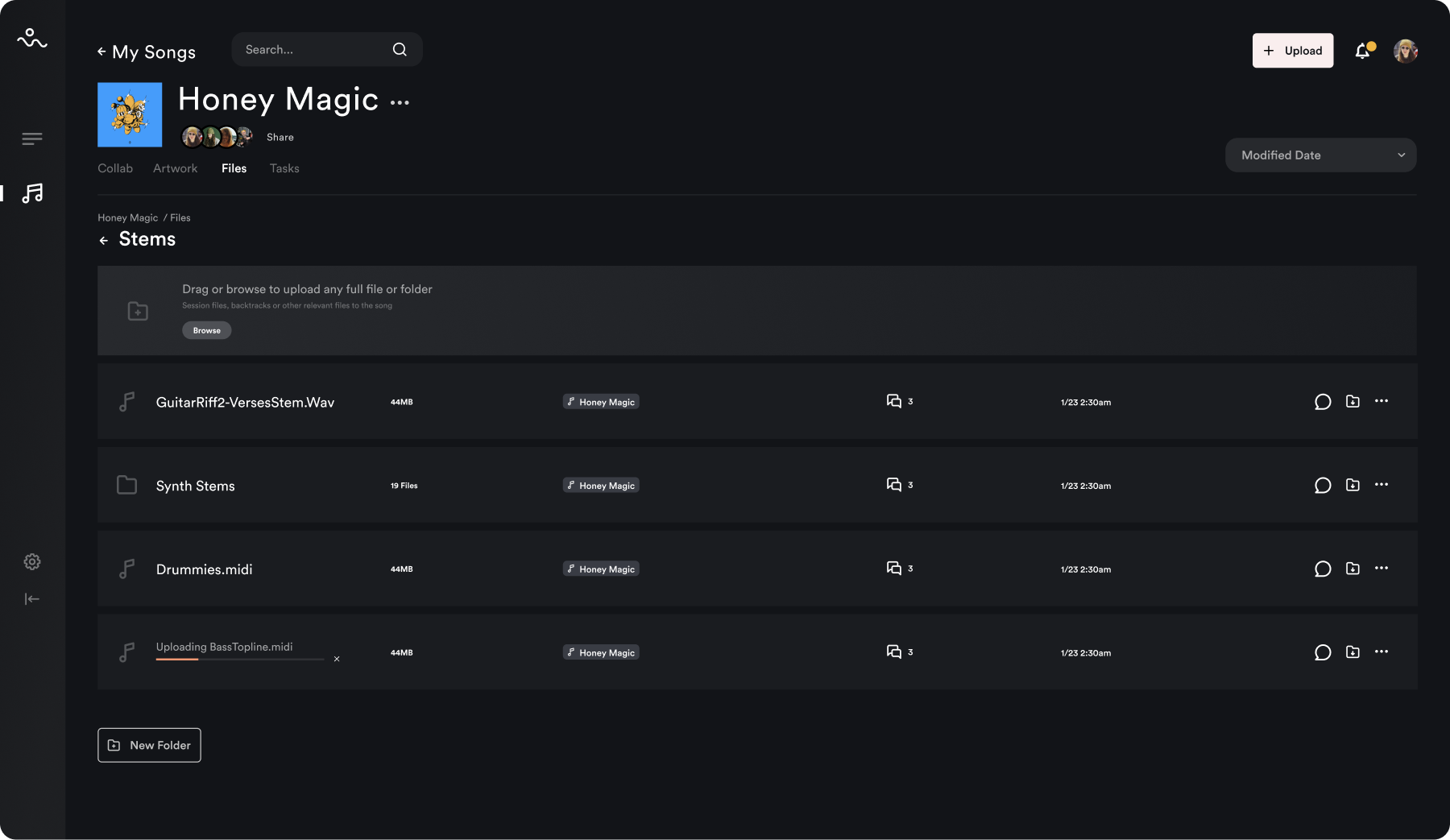Collapse the sidebar with the arrow icon

[32, 598]
